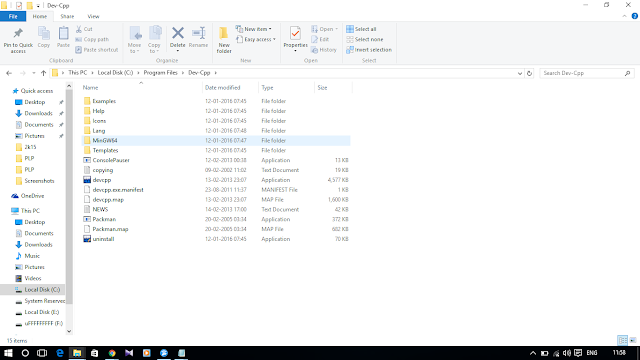This screenshot has width=640, height=360.
Task: Go back with the left arrow
Action: pos(9,73)
